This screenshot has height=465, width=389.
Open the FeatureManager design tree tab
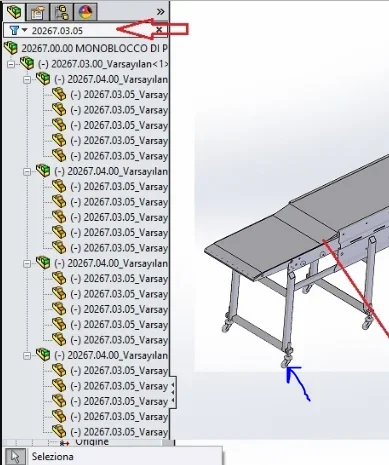(x=14, y=12)
